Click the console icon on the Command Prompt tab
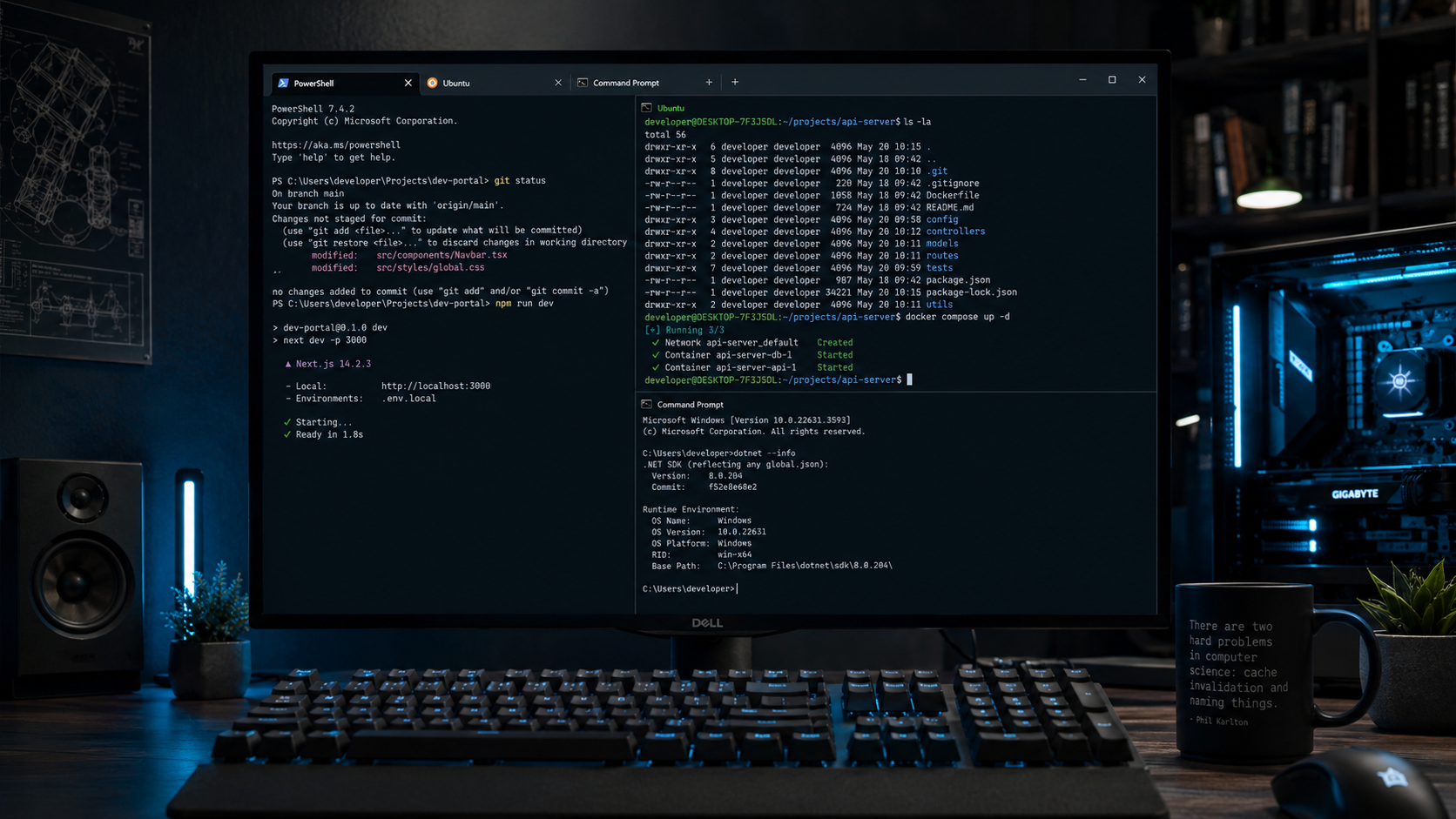 pos(583,83)
